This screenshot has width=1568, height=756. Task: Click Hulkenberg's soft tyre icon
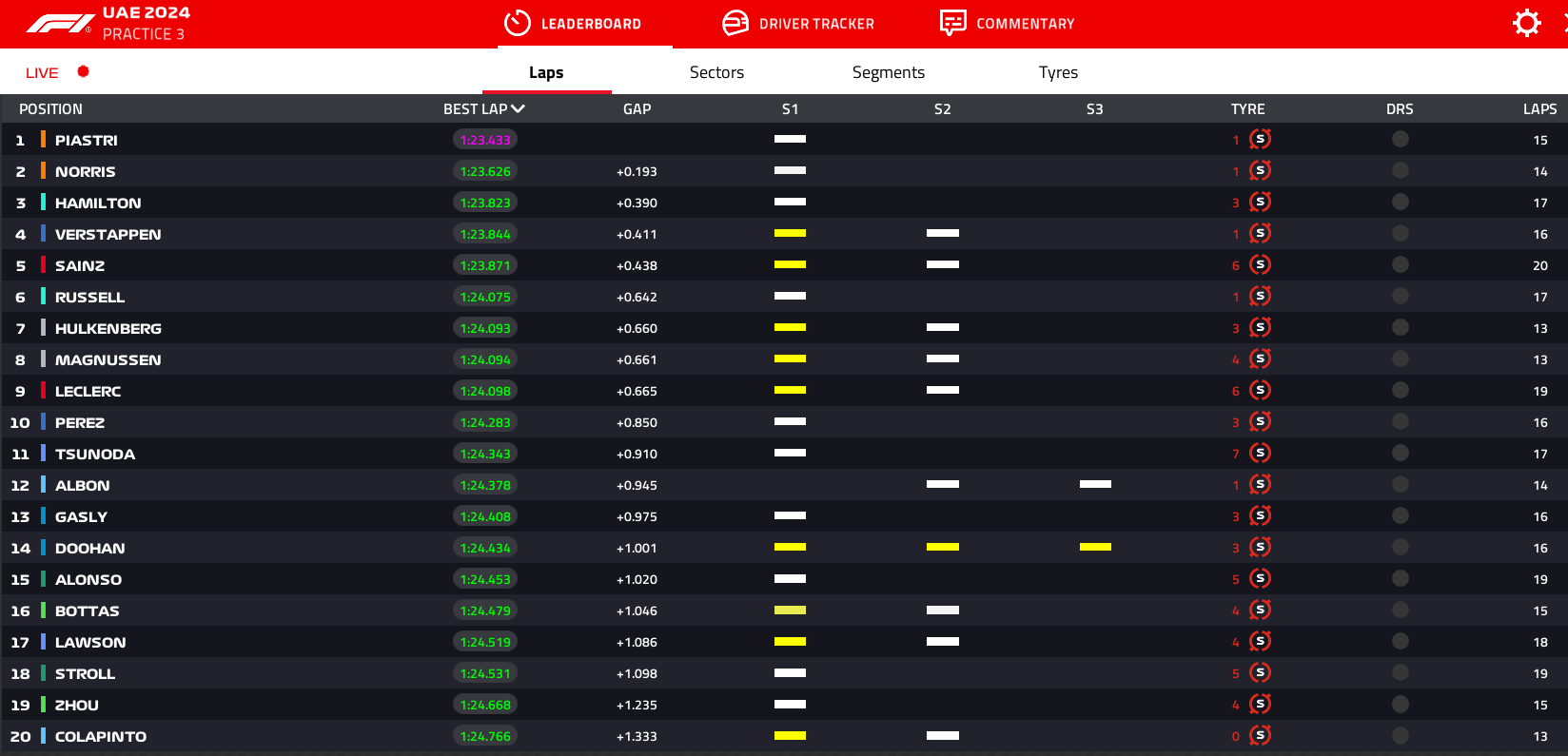1260,327
